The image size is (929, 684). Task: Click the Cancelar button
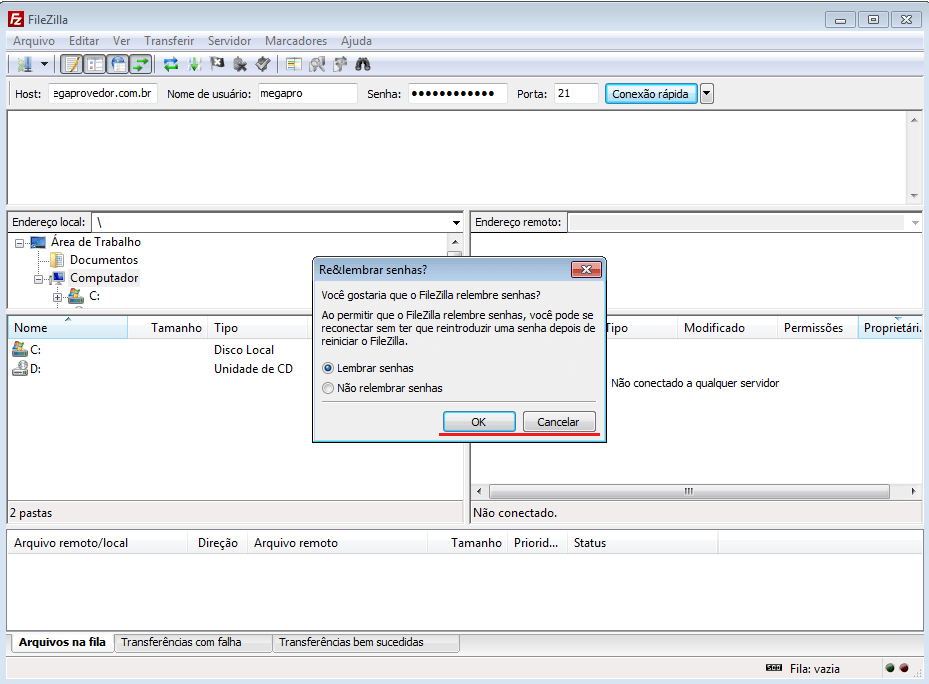click(x=559, y=422)
